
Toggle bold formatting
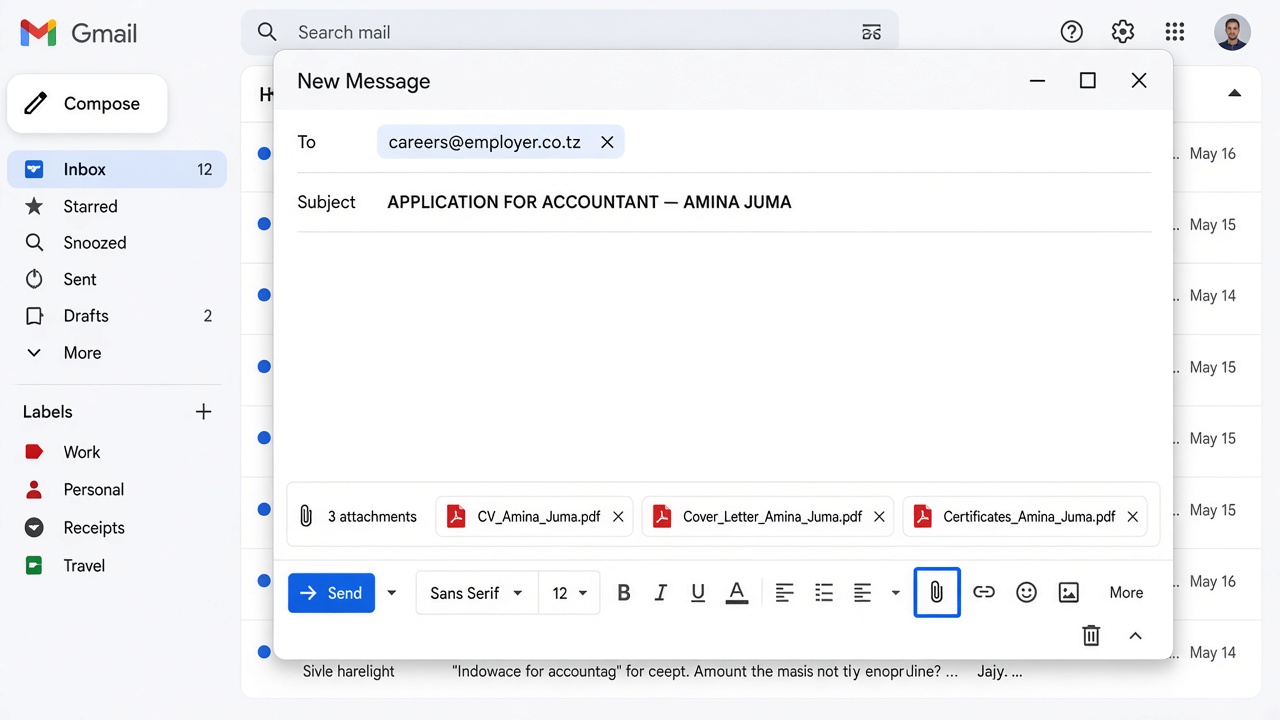click(x=624, y=593)
